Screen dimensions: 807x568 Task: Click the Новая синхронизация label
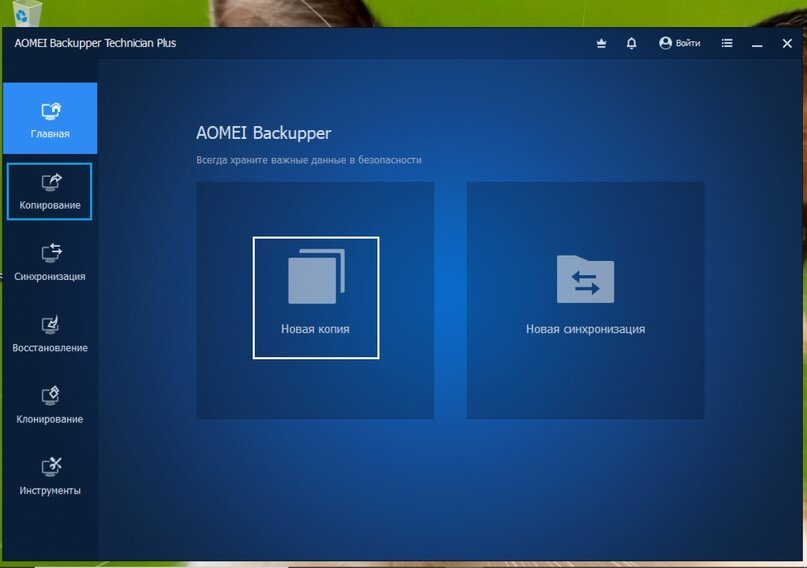[x=585, y=329]
